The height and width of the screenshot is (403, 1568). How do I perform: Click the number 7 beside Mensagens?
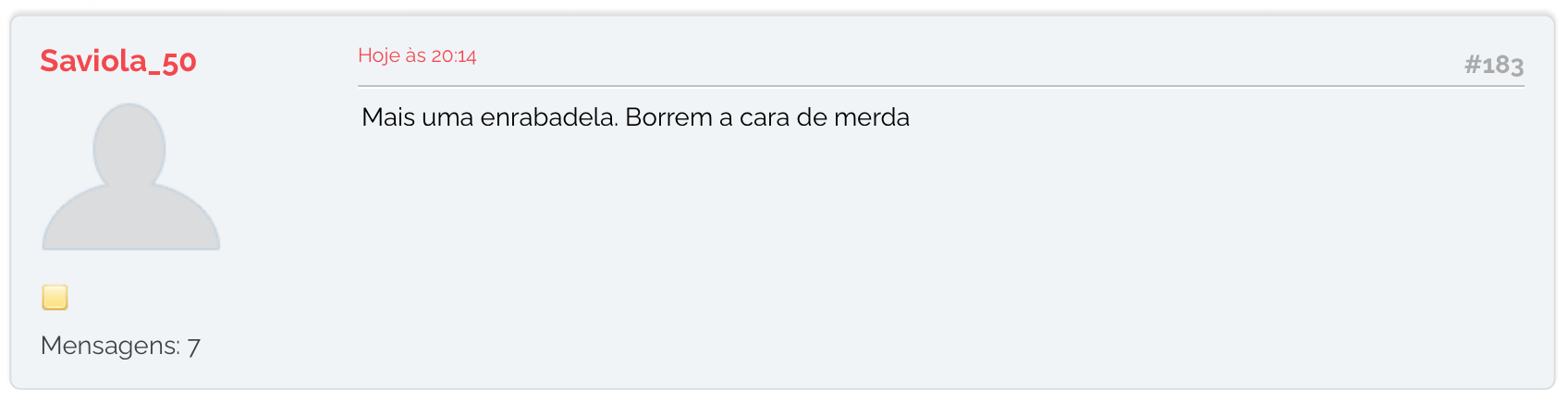coord(193,347)
